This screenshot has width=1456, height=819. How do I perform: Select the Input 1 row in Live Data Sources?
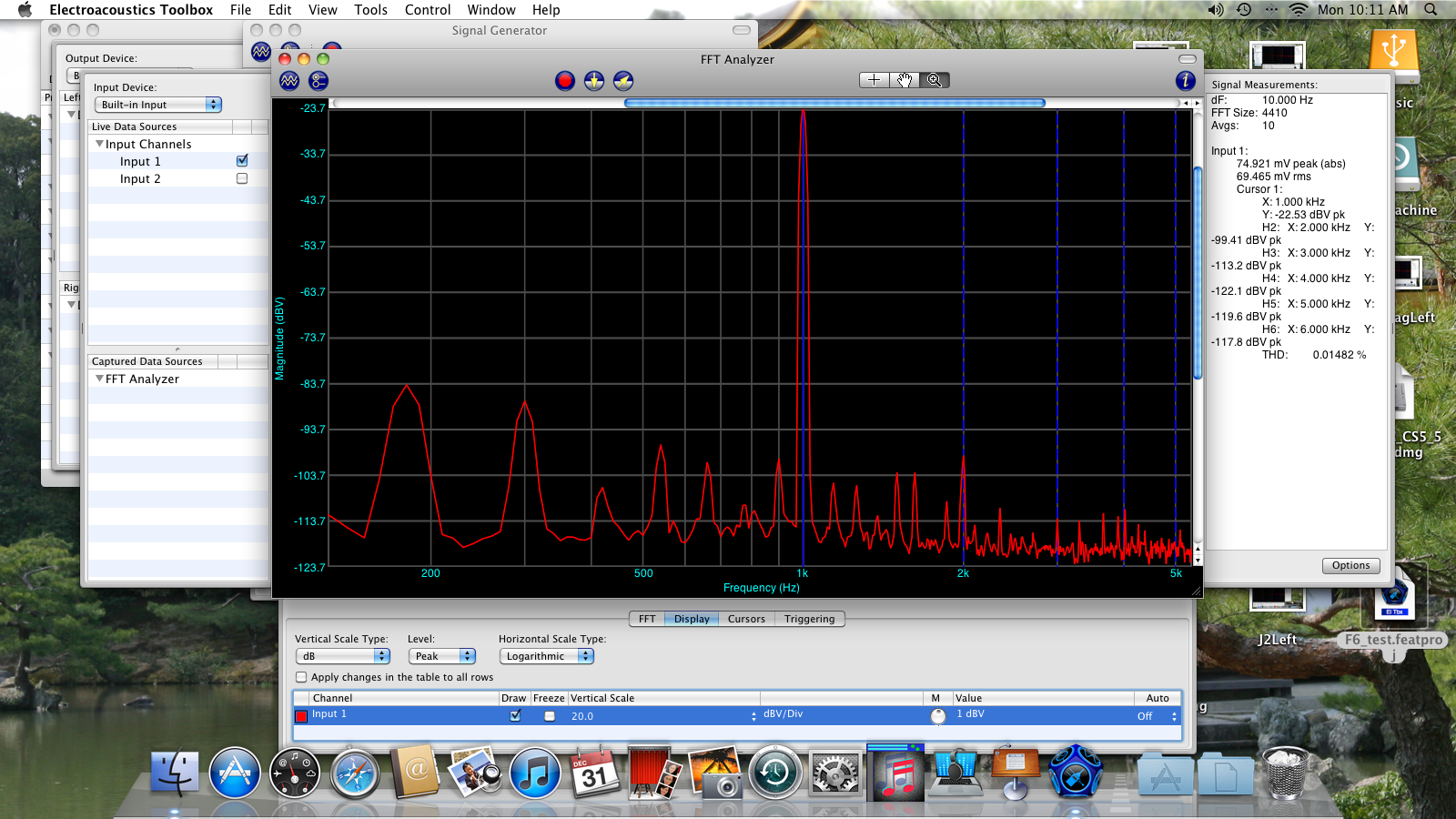(x=178, y=161)
